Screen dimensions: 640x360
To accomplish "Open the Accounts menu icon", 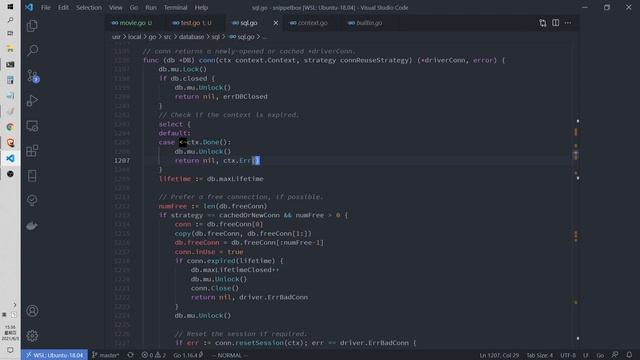I will [32, 311].
